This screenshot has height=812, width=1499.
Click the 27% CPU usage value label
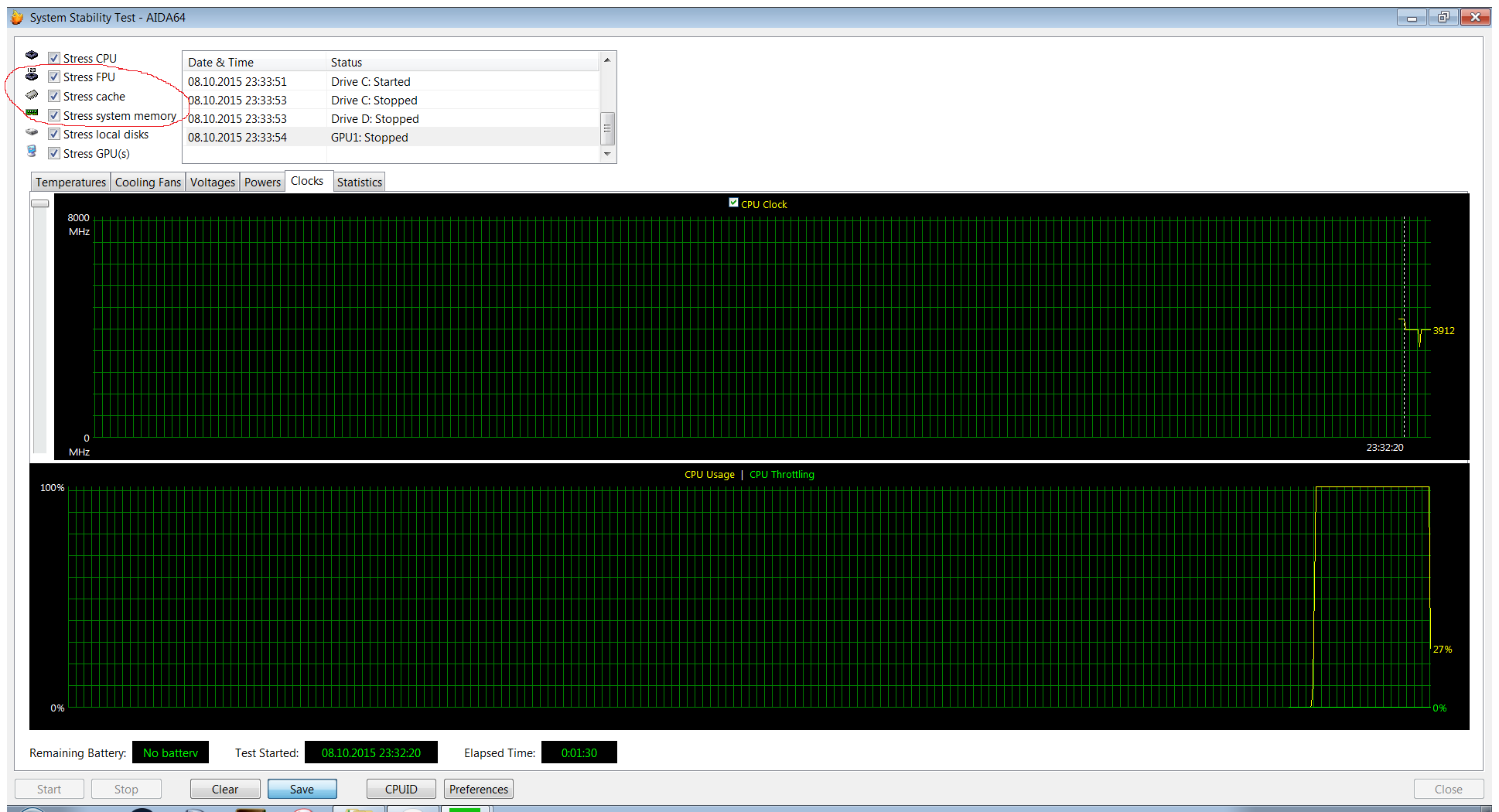1443,650
